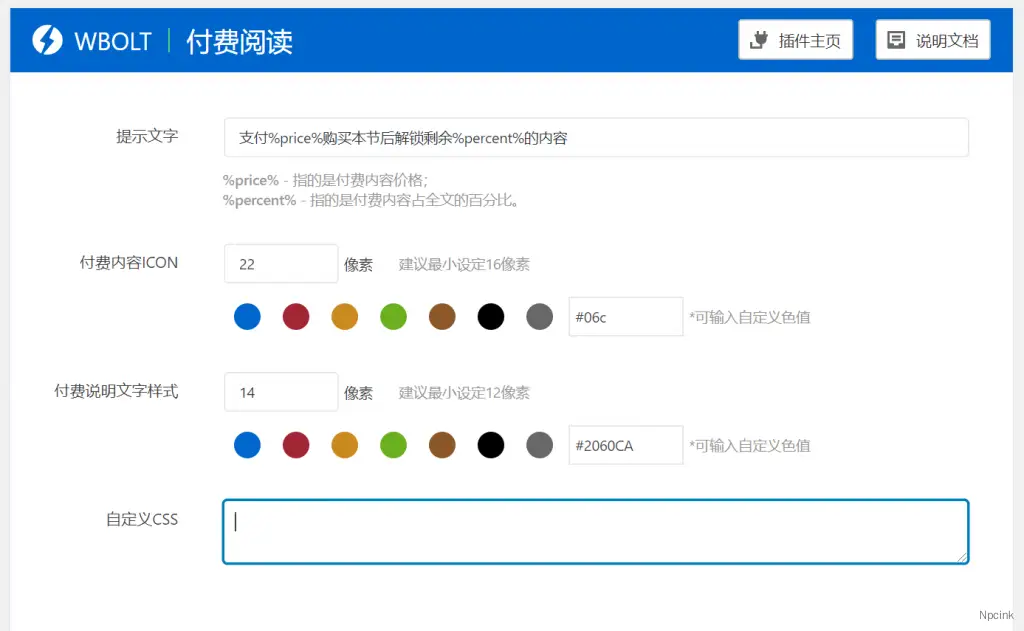This screenshot has height=631, width=1024.
Task: Click the text size field showing 14
Action: 280,391
